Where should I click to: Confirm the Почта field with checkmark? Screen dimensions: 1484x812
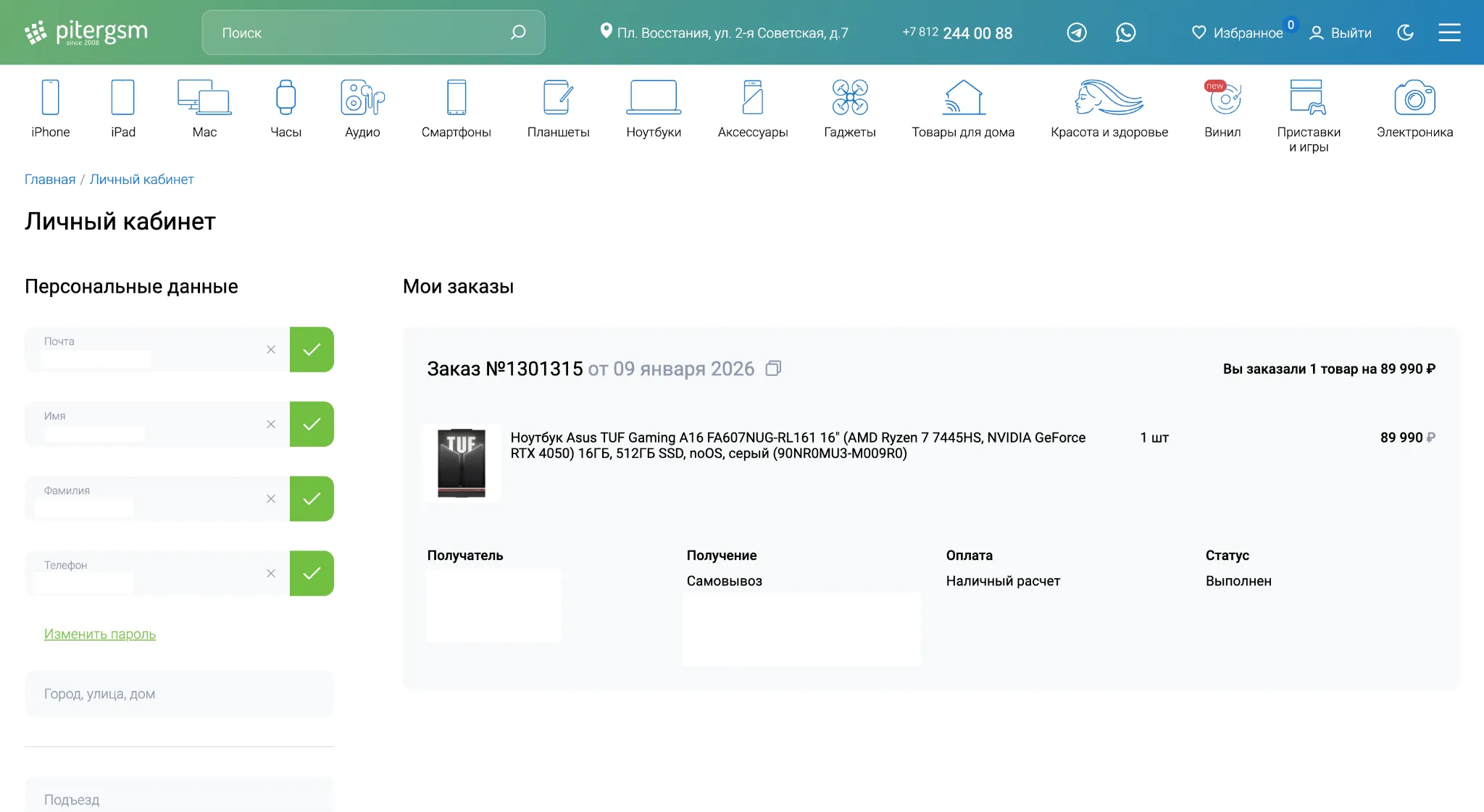312,350
